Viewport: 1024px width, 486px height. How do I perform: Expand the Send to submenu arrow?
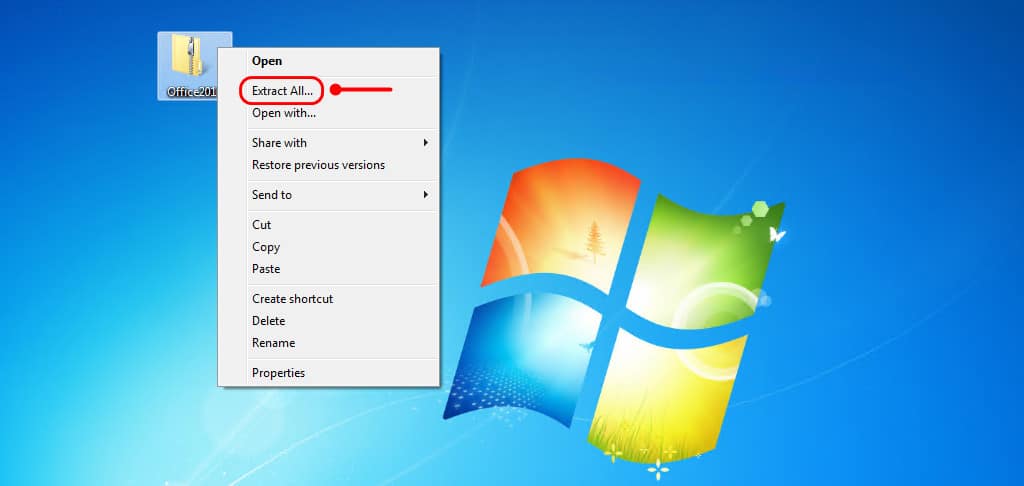tap(426, 195)
